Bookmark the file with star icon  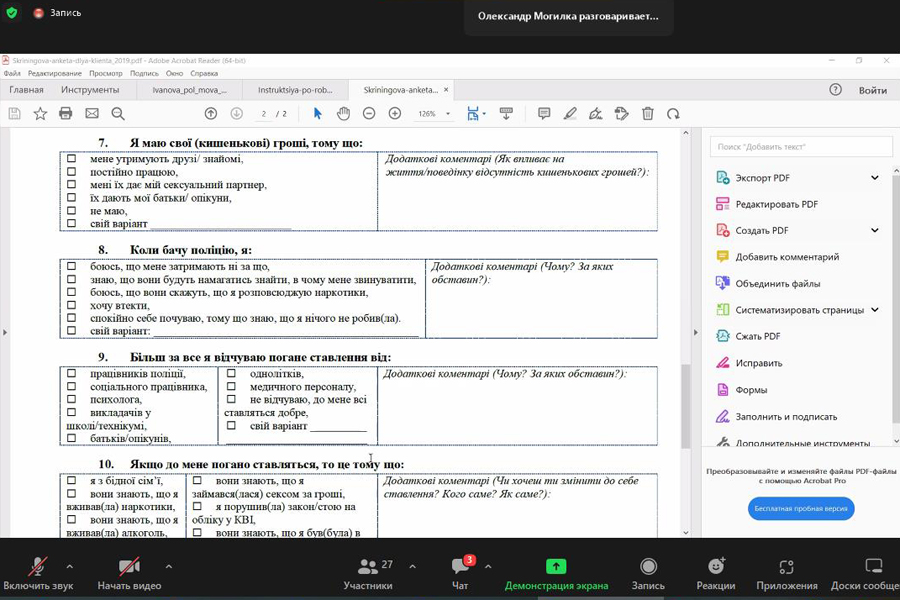[x=40, y=114]
